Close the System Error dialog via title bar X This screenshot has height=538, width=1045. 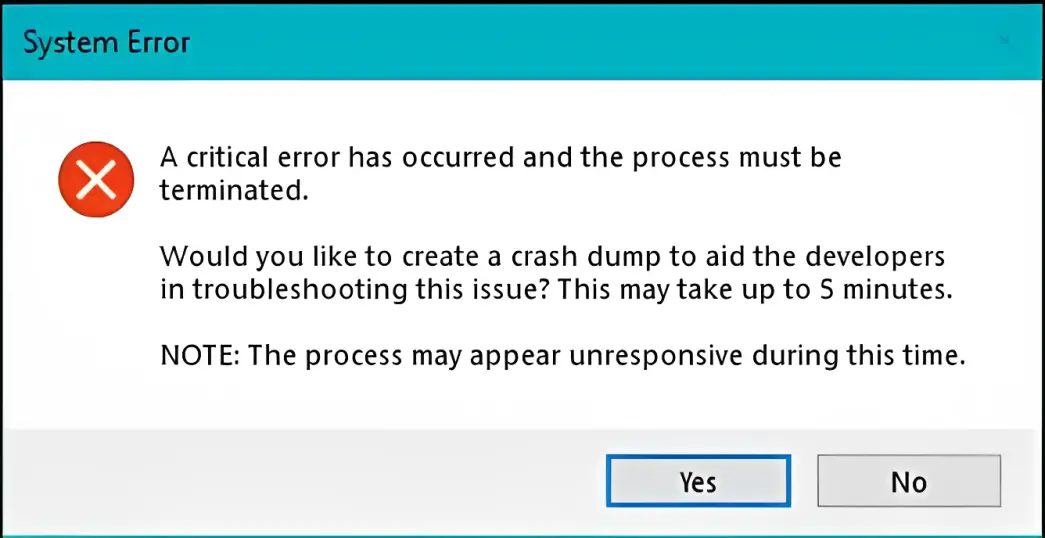pos(1003,41)
